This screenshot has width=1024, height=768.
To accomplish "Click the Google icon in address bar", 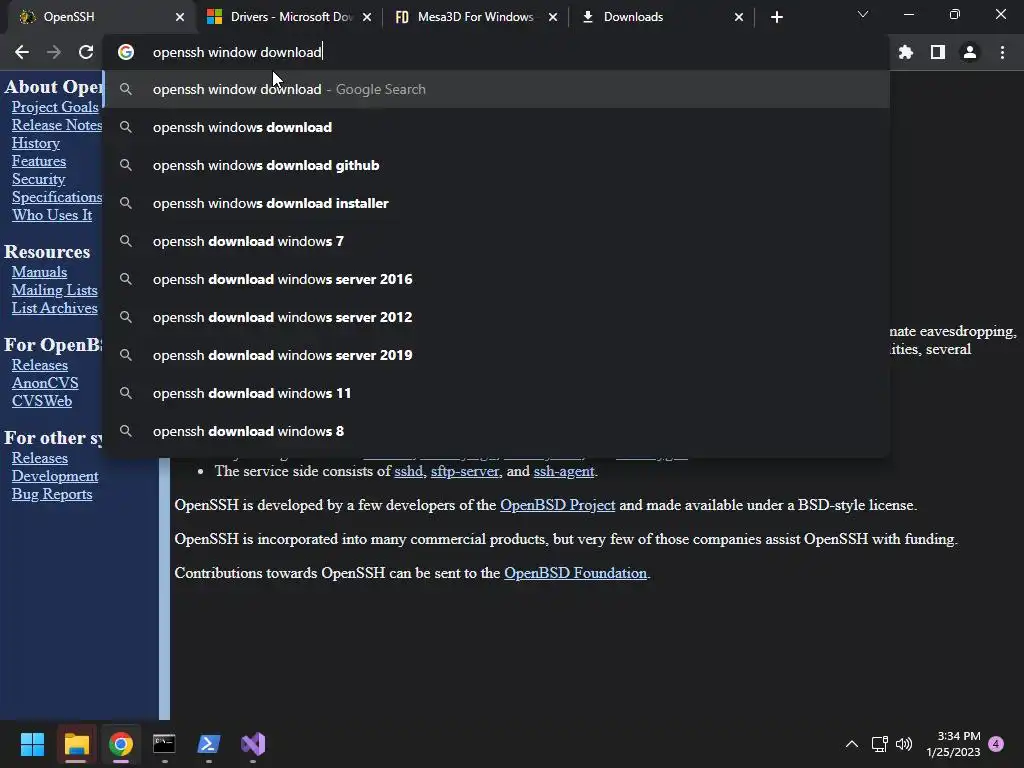I will tap(126, 52).
